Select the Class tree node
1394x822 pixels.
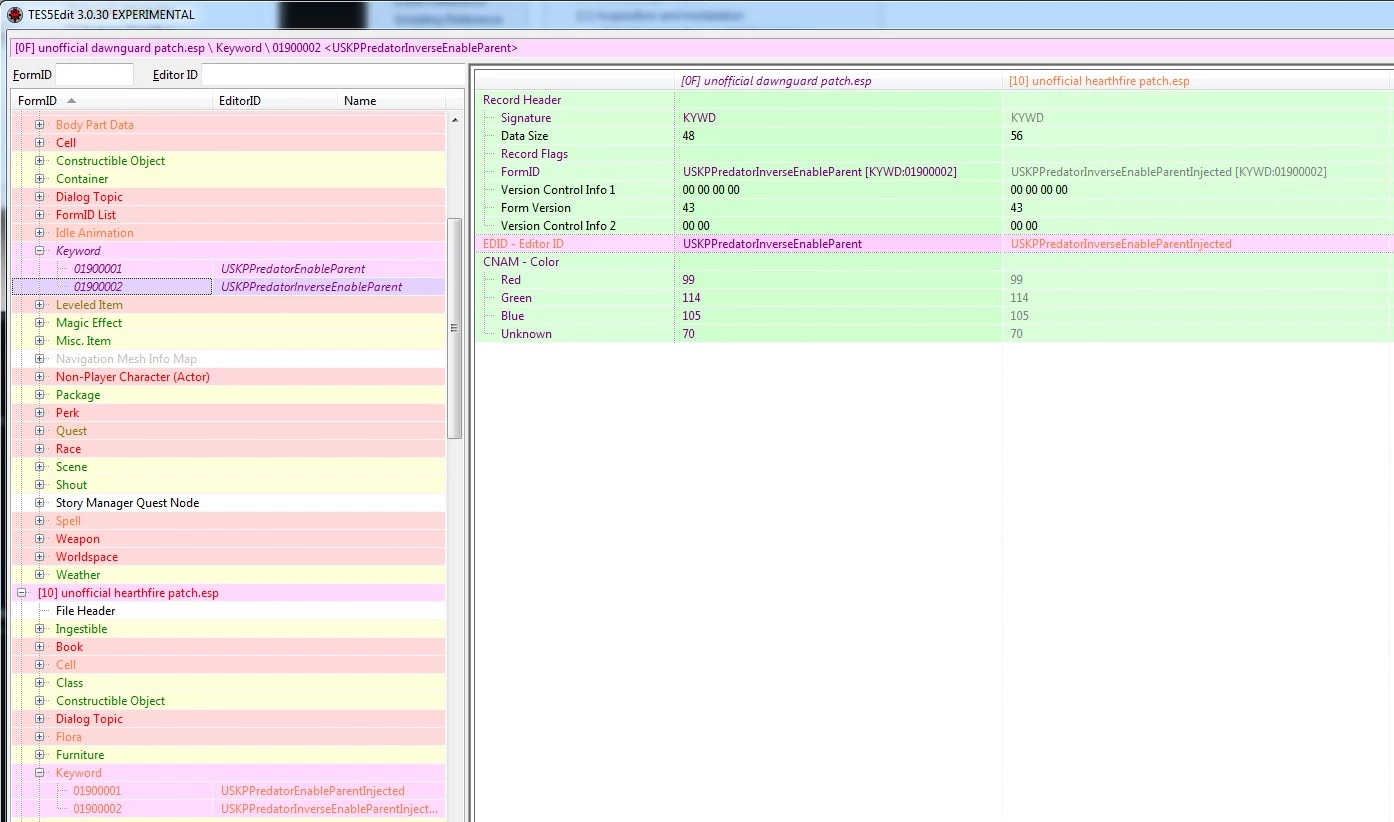pyautogui.click(x=69, y=683)
